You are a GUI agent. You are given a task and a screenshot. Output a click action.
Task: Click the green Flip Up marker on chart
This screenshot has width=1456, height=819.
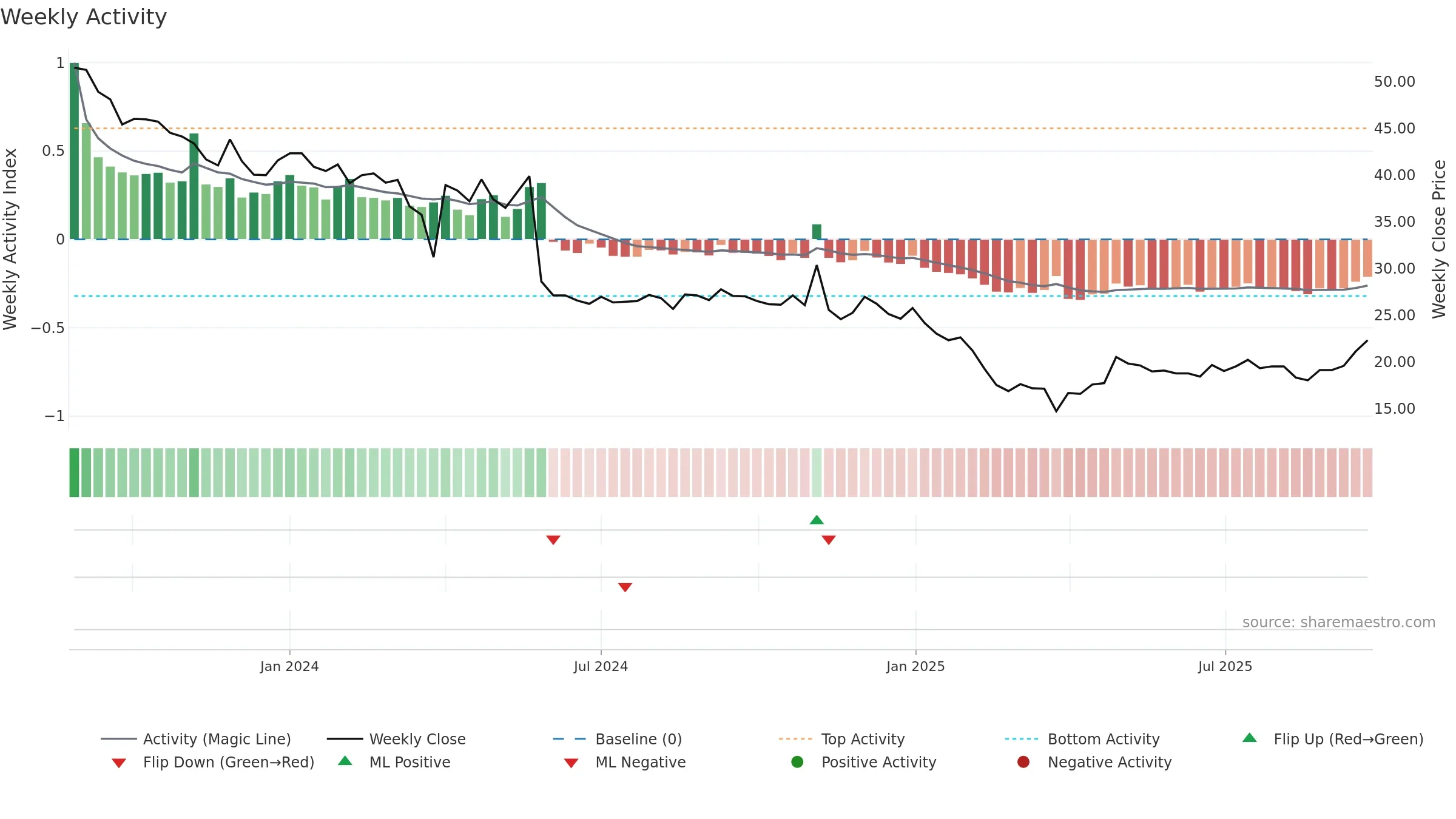[817, 520]
